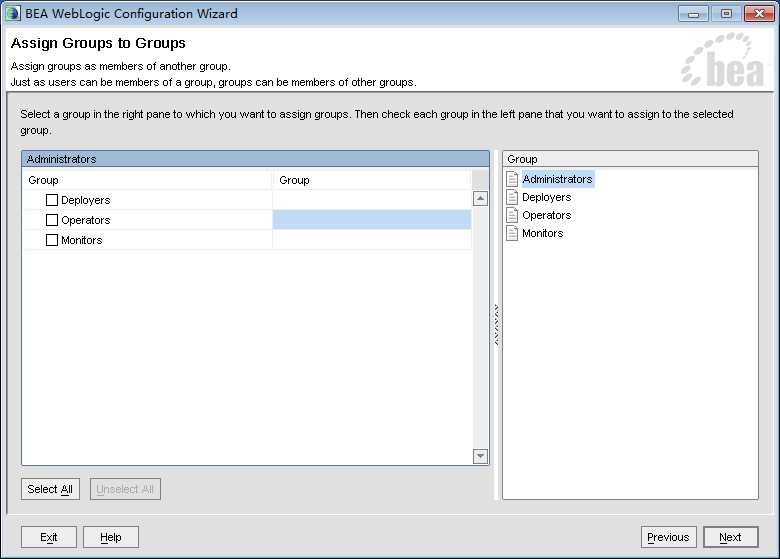Click the first Group column header
Screen dimensions: 780x559
click(x=147, y=180)
